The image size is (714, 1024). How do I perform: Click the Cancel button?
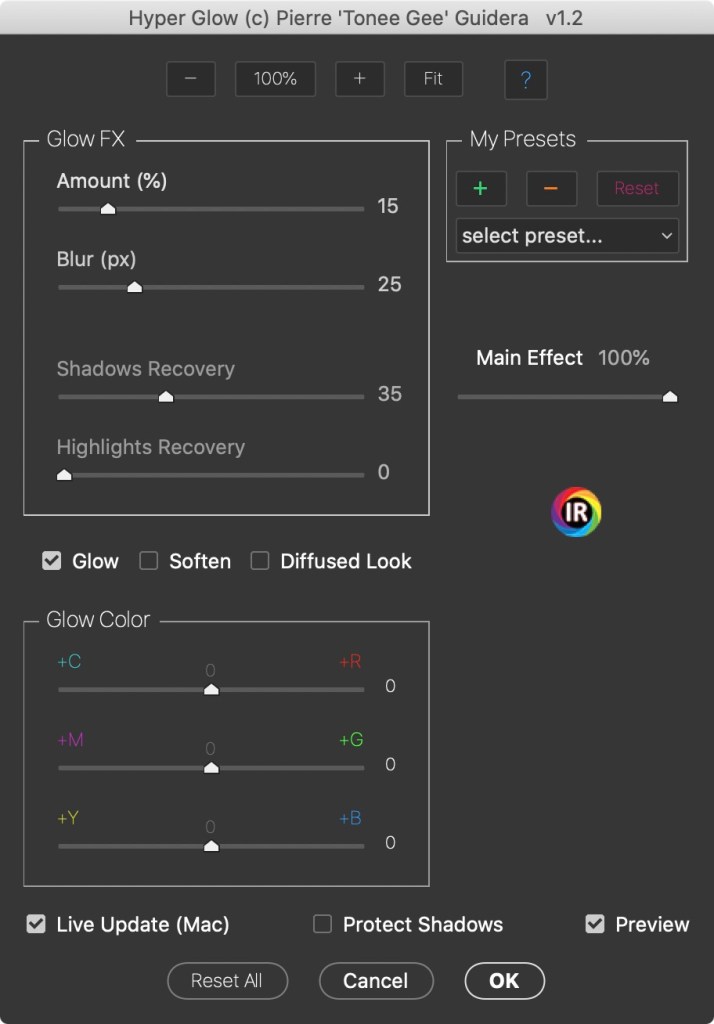pyautogui.click(x=376, y=981)
